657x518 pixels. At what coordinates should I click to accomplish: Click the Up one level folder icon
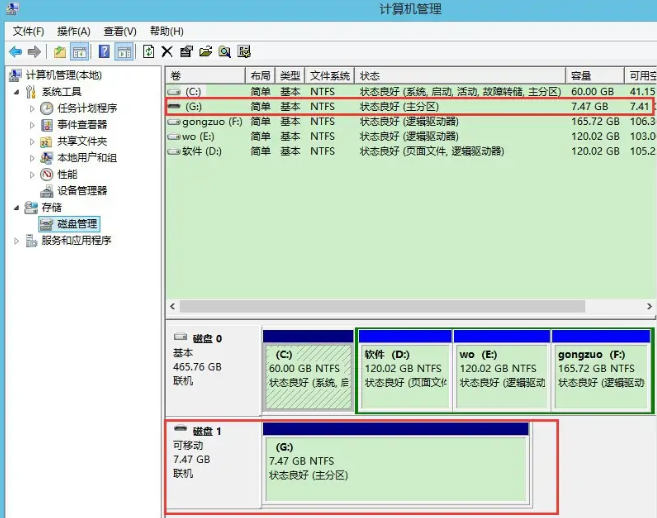(60, 52)
